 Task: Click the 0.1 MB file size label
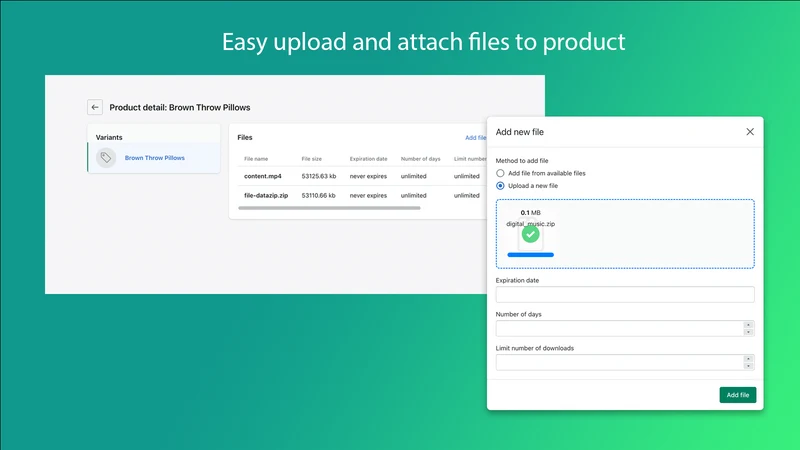click(531, 213)
